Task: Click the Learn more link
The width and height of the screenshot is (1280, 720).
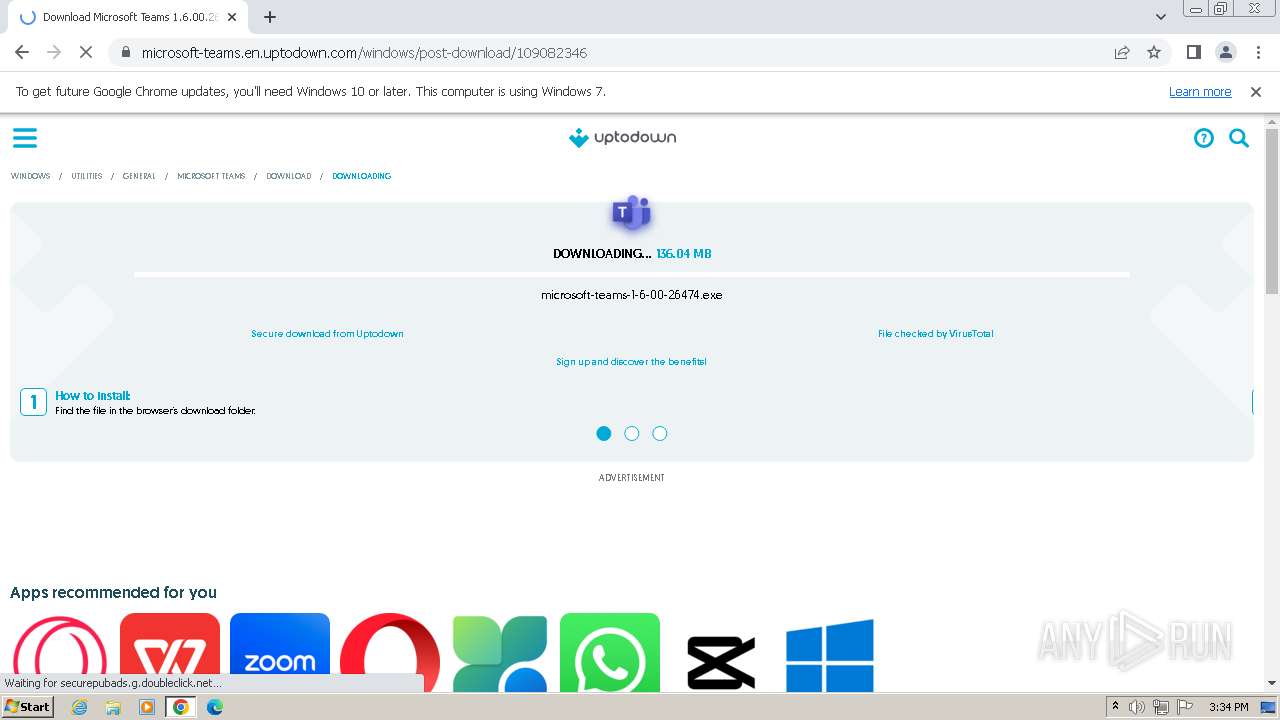Action: tap(1200, 91)
